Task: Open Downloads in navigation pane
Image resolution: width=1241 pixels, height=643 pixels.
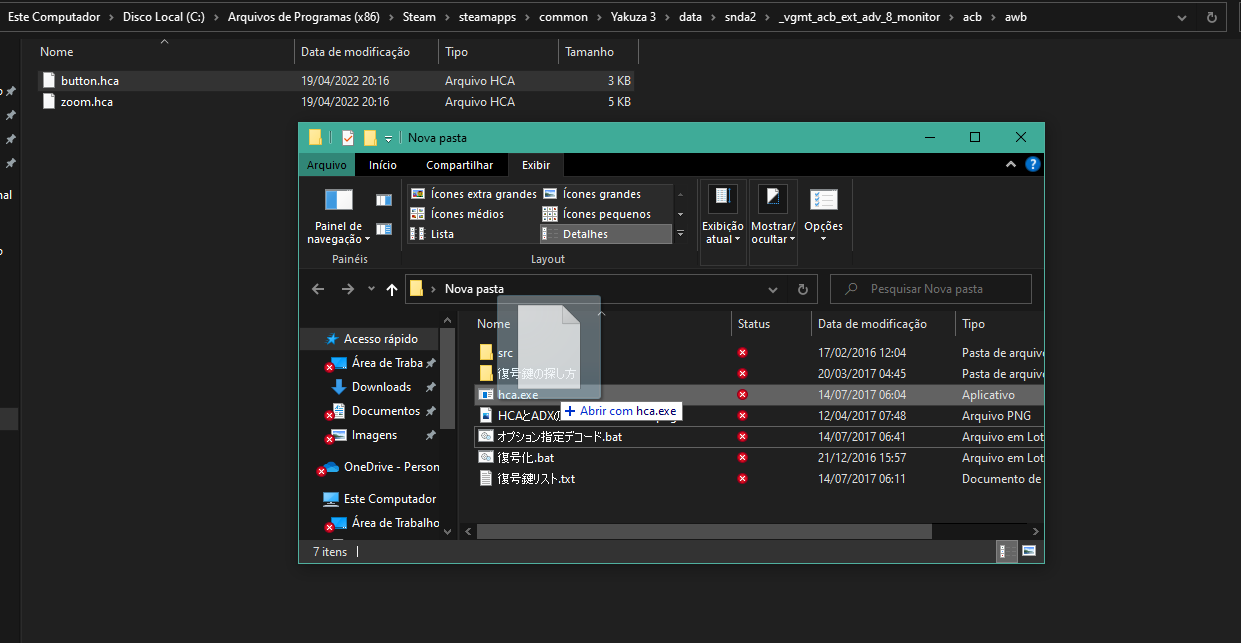Action: [381, 387]
